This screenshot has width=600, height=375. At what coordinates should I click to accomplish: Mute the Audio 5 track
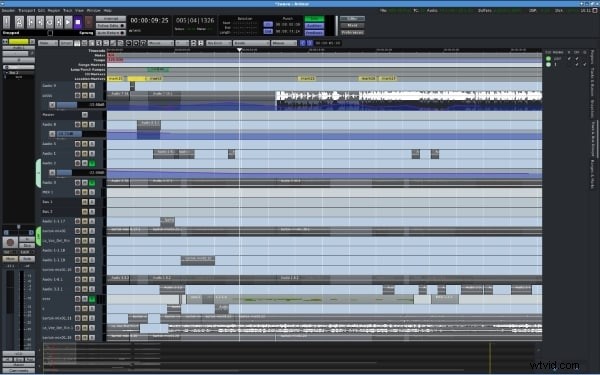(85, 144)
